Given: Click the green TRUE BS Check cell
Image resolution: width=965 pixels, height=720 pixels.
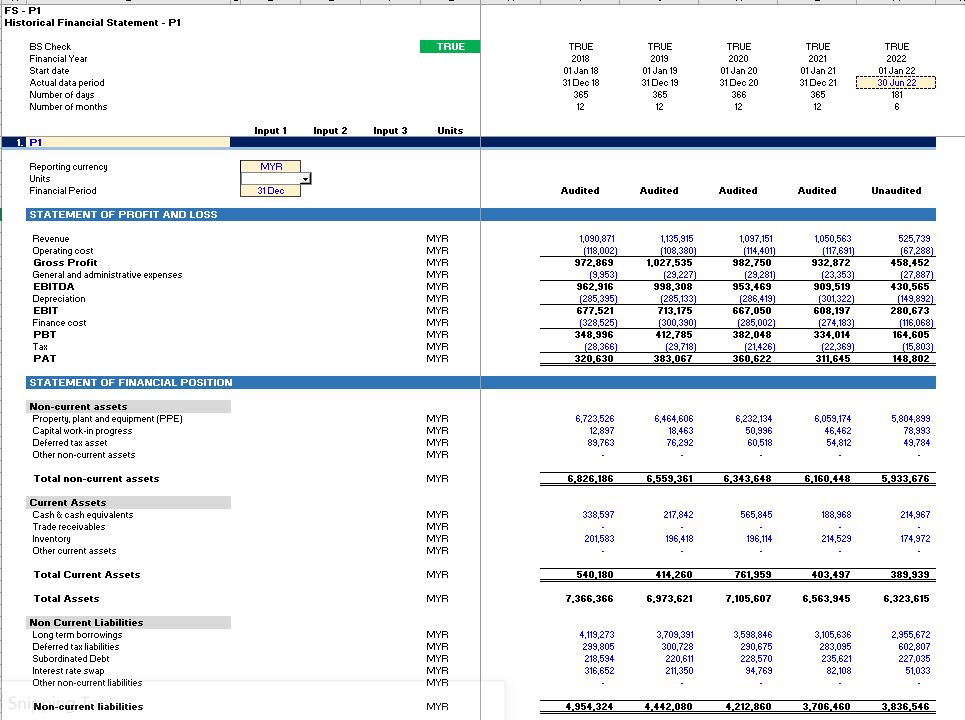Looking at the screenshot, I should tap(450, 47).
